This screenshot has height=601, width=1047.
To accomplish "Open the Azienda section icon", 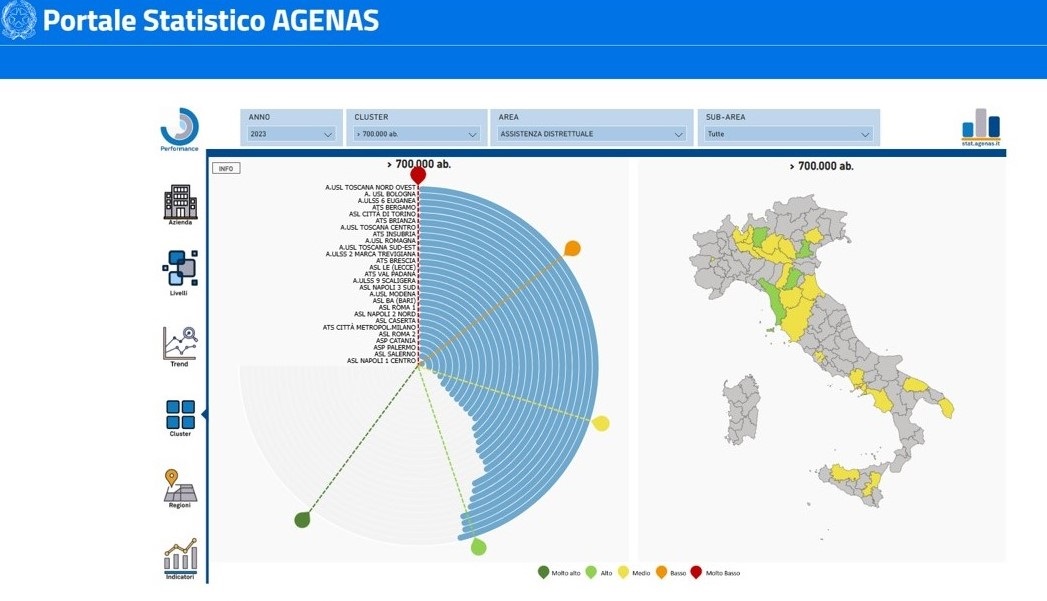I will [x=181, y=203].
